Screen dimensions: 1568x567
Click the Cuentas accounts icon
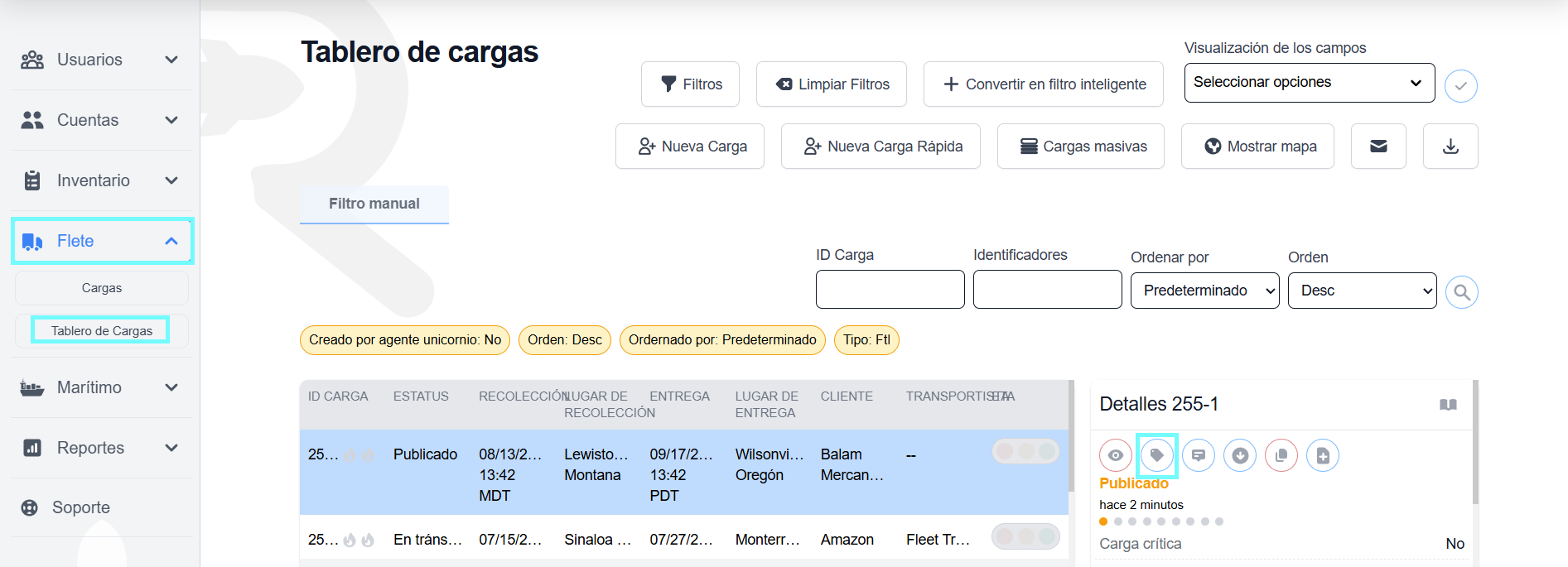[32, 120]
